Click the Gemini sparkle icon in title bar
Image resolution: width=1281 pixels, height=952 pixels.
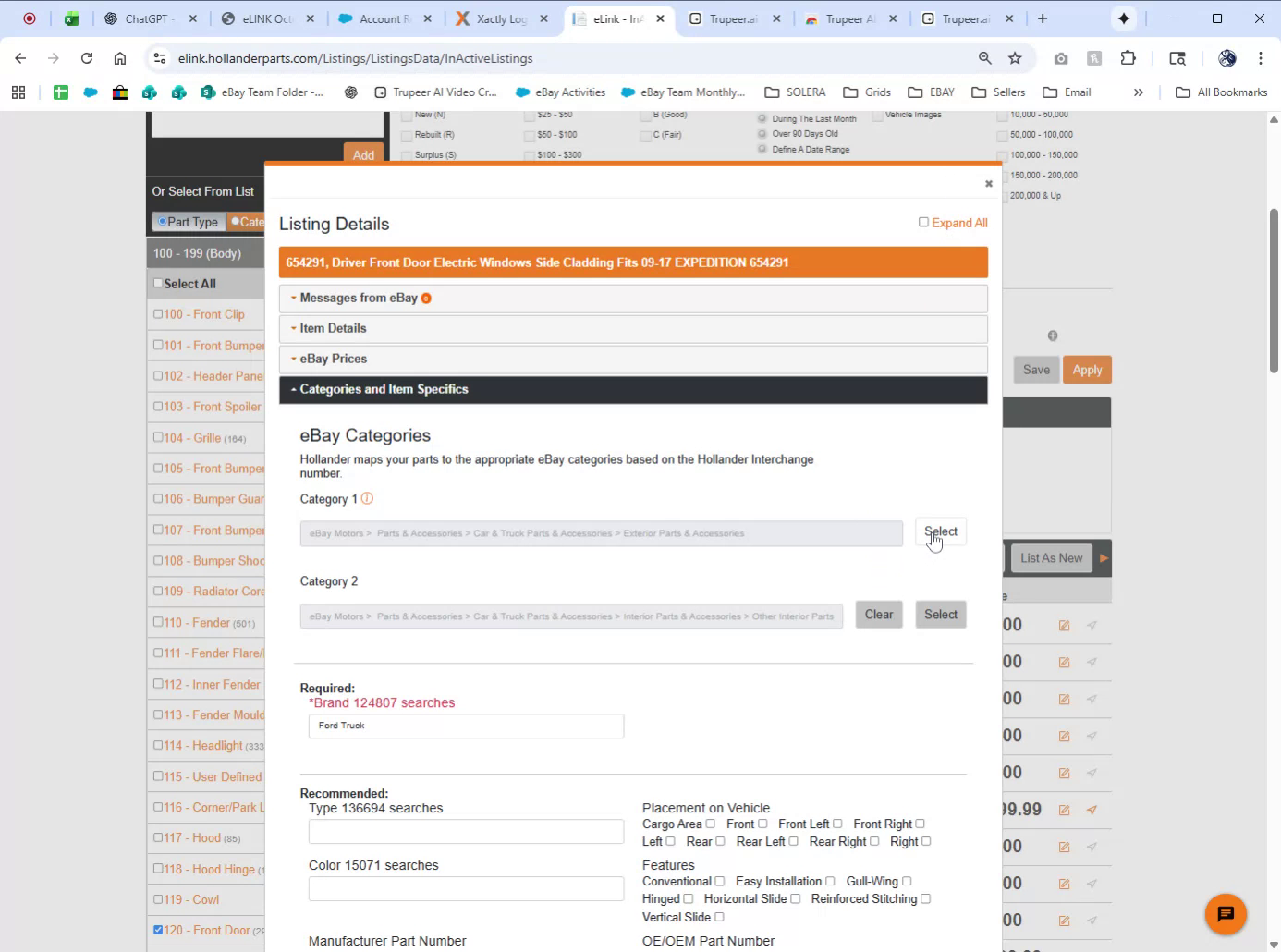(1124, 18)
